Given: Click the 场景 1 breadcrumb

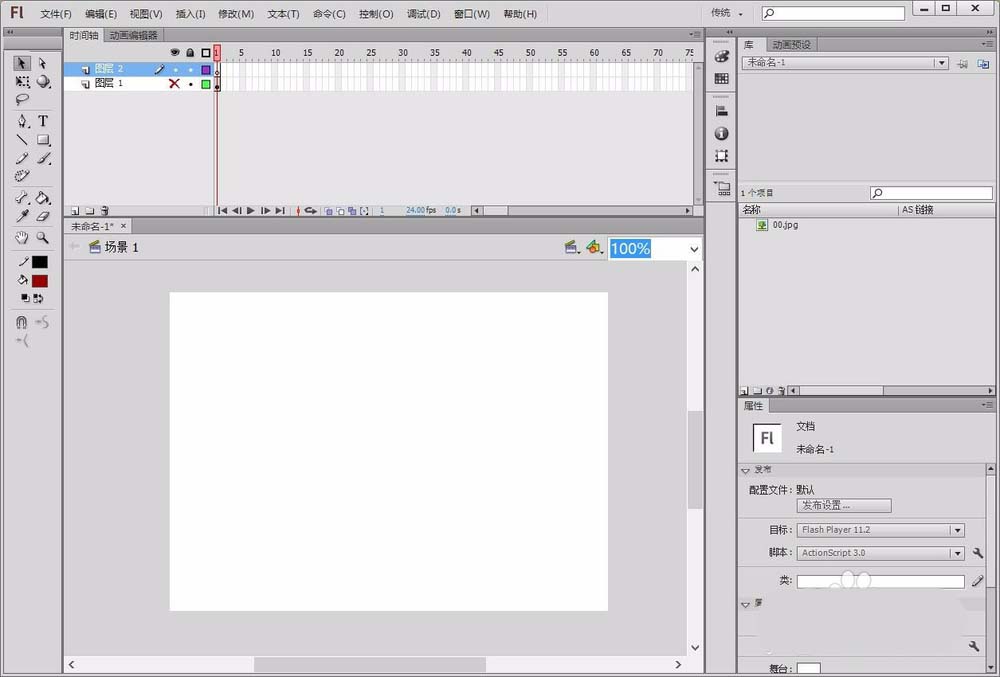Looking at the screenshot, I should tap(114, 247).
